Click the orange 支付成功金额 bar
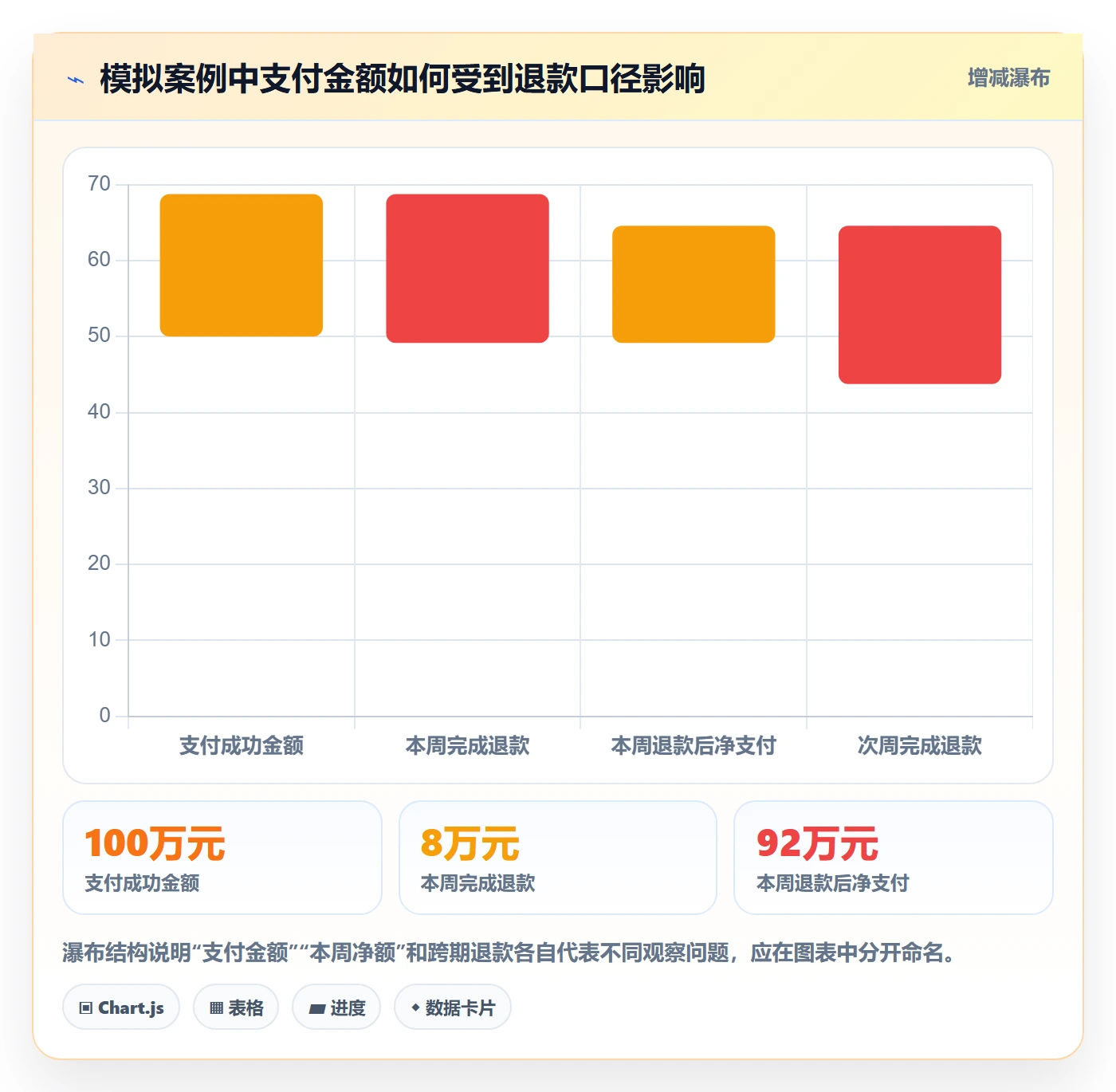This screenshot has width=1116, height=1092. (242, 265)
